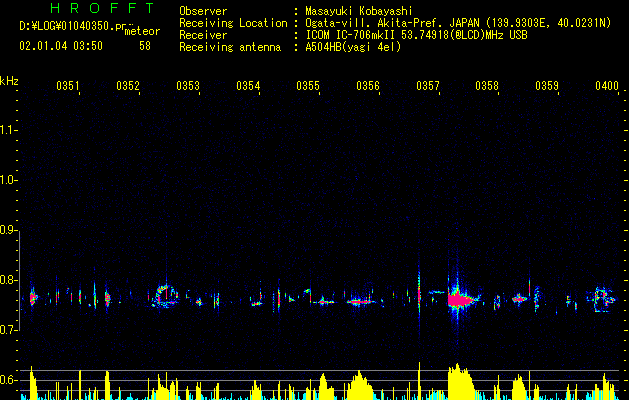Screen dimensions: 629x400
Task: Click the 1.0 kHz frequency axis label
Action: pyautogui.click(x=9, y=181)
